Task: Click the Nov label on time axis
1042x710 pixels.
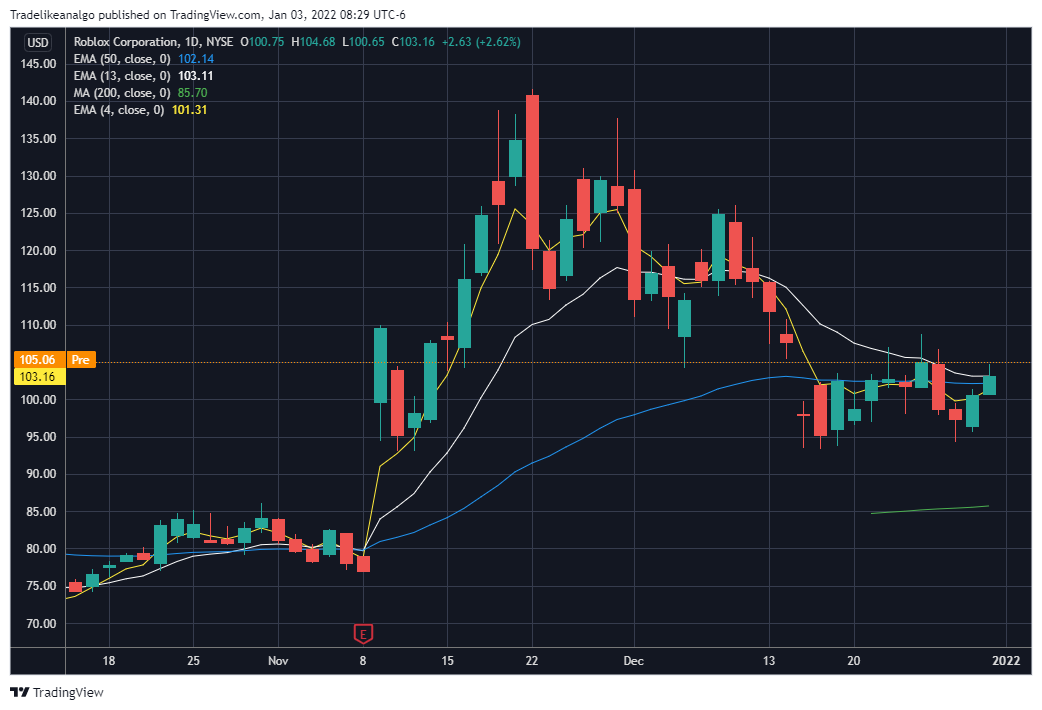Action: 278,661
